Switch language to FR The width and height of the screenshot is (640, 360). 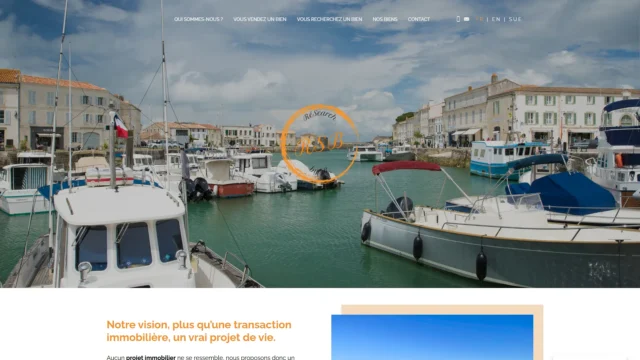coord(480,19)
